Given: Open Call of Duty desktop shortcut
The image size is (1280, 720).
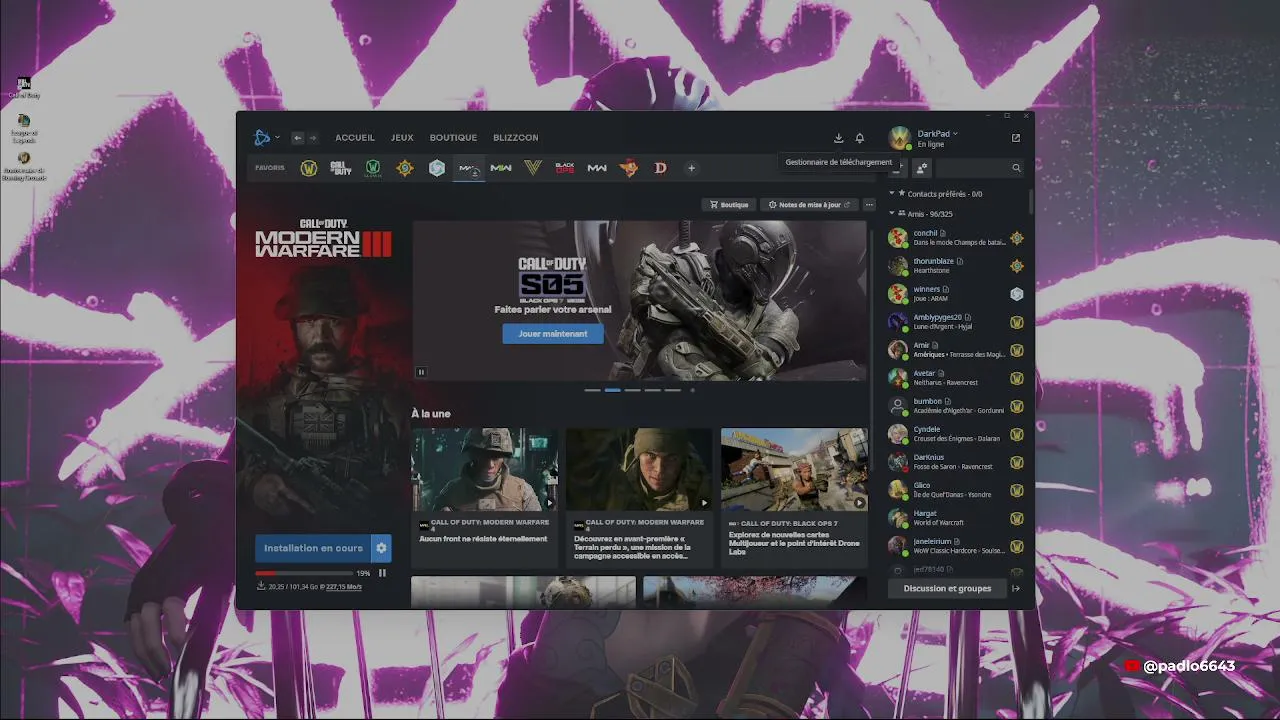Looking at the screenshot, I should coord(24,88).
